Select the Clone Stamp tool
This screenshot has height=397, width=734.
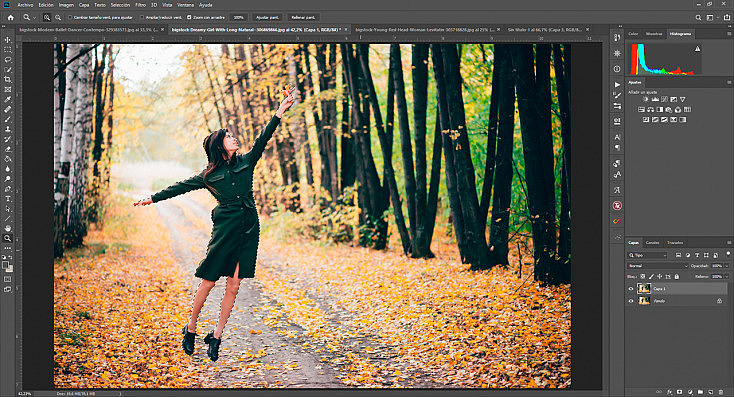(7, 129)
